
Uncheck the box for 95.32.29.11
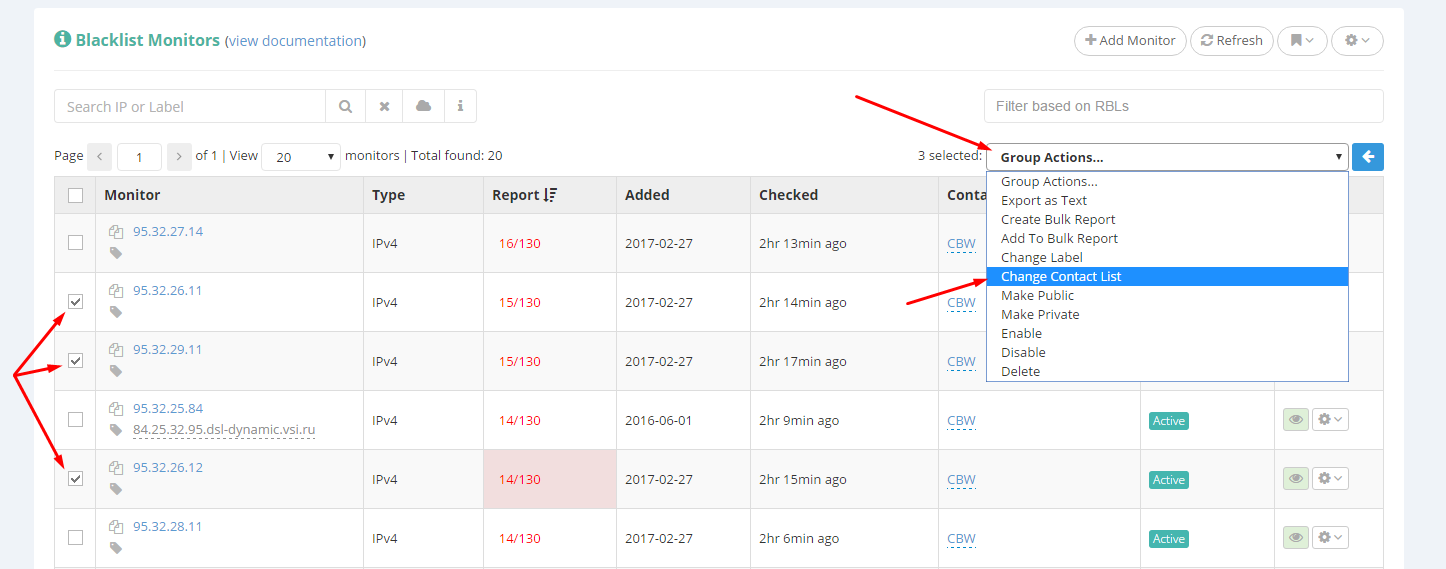(x=75, y=360)
